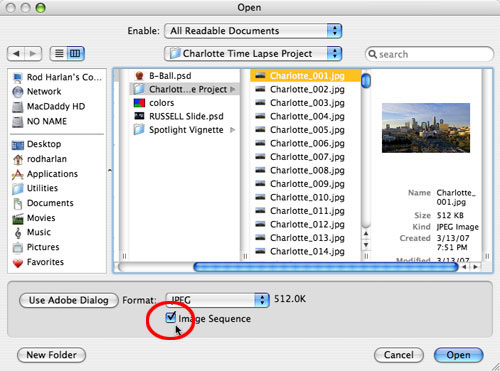Open the Enable All Readable Documents dropdown
Image resolution: width=500 pixels, height=371 pixels.
[x=253, y=31]
